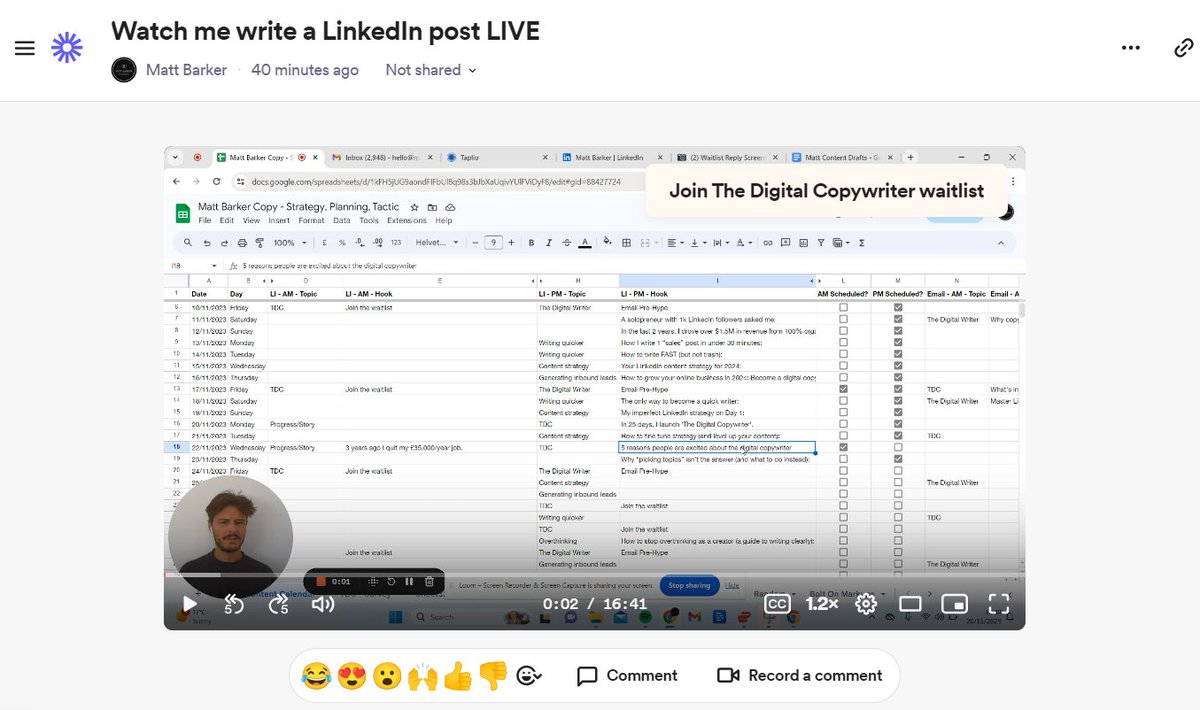Click the 40 minutes ago timestamp
Viewport: 1200px width, 710px height.
pos(305,70)
